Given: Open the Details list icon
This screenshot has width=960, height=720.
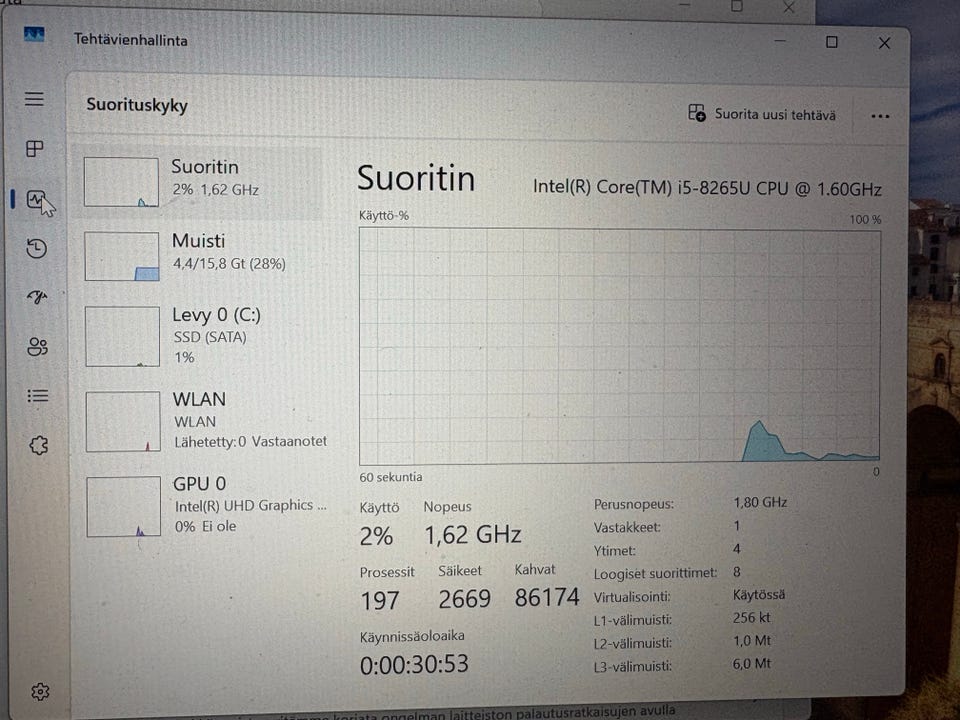Looking at the screenshot, I should pos(38,396).
